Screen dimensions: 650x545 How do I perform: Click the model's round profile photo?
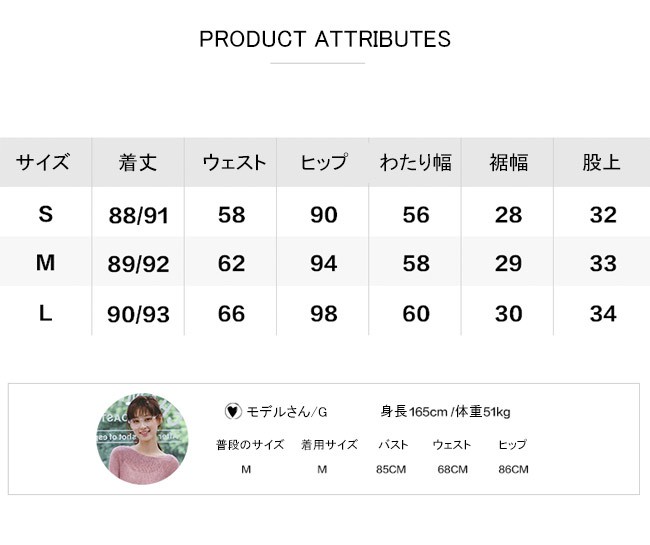coord(142,439)
